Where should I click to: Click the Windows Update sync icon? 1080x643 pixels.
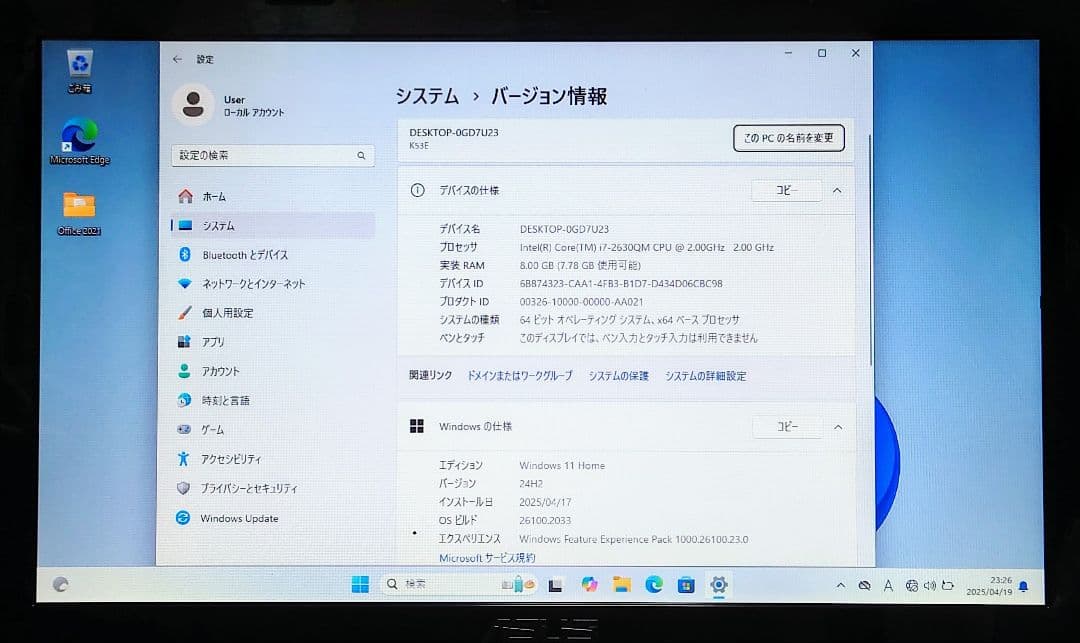point(183,518)
